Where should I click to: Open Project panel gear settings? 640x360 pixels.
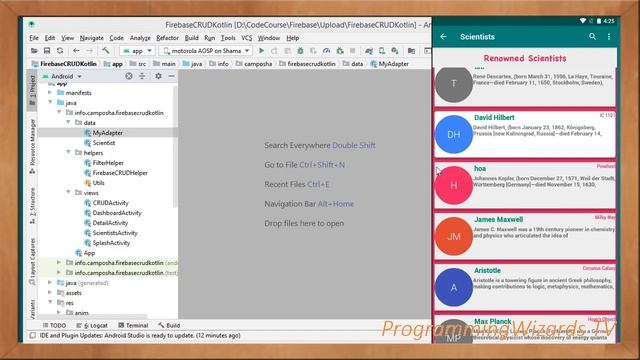tap(158, 76)
